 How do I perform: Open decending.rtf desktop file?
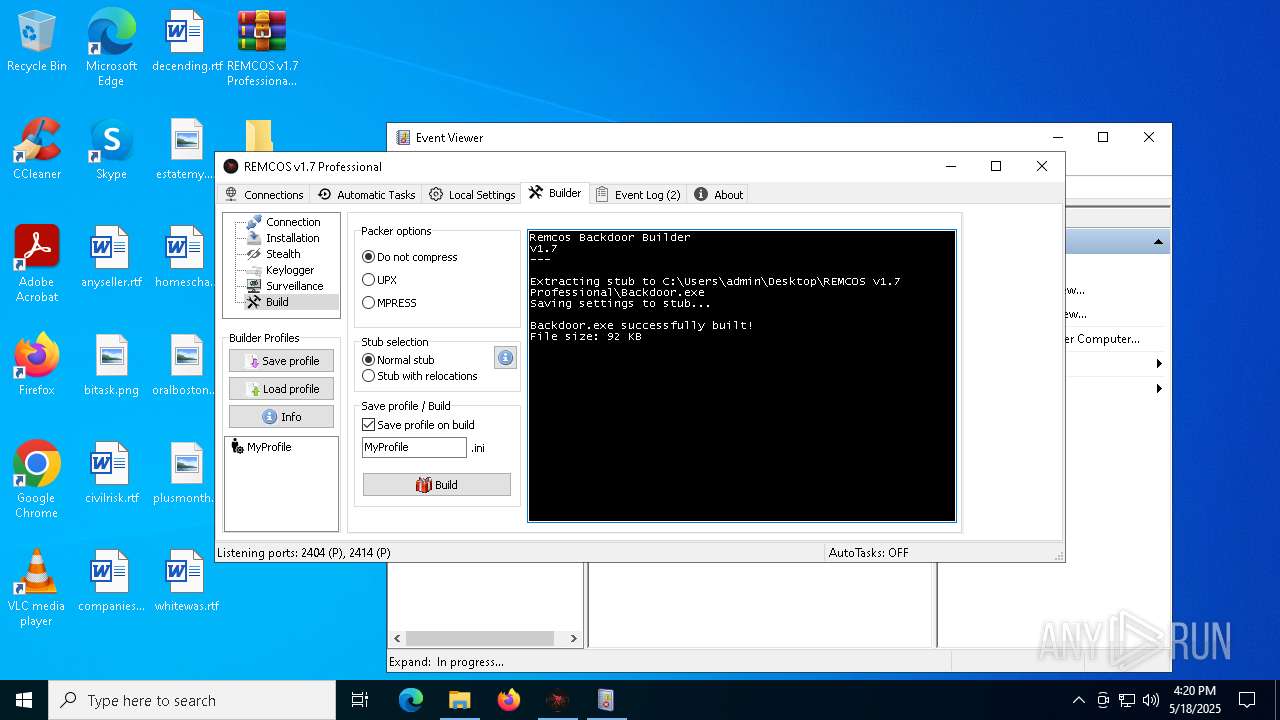coord(187,42)
